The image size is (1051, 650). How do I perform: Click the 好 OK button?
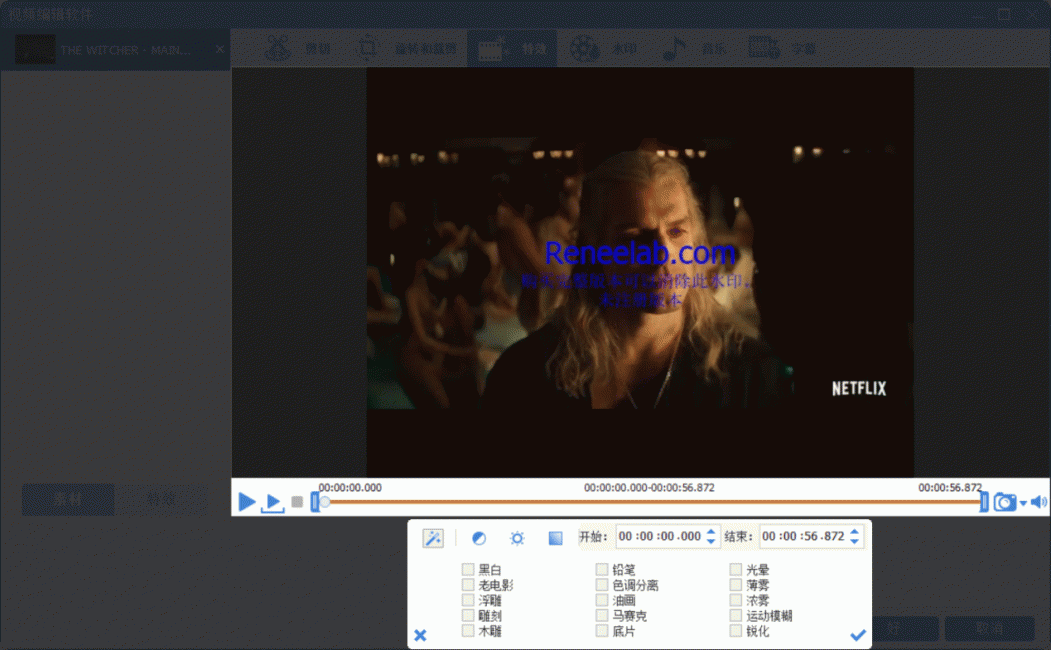pos(893,629)
